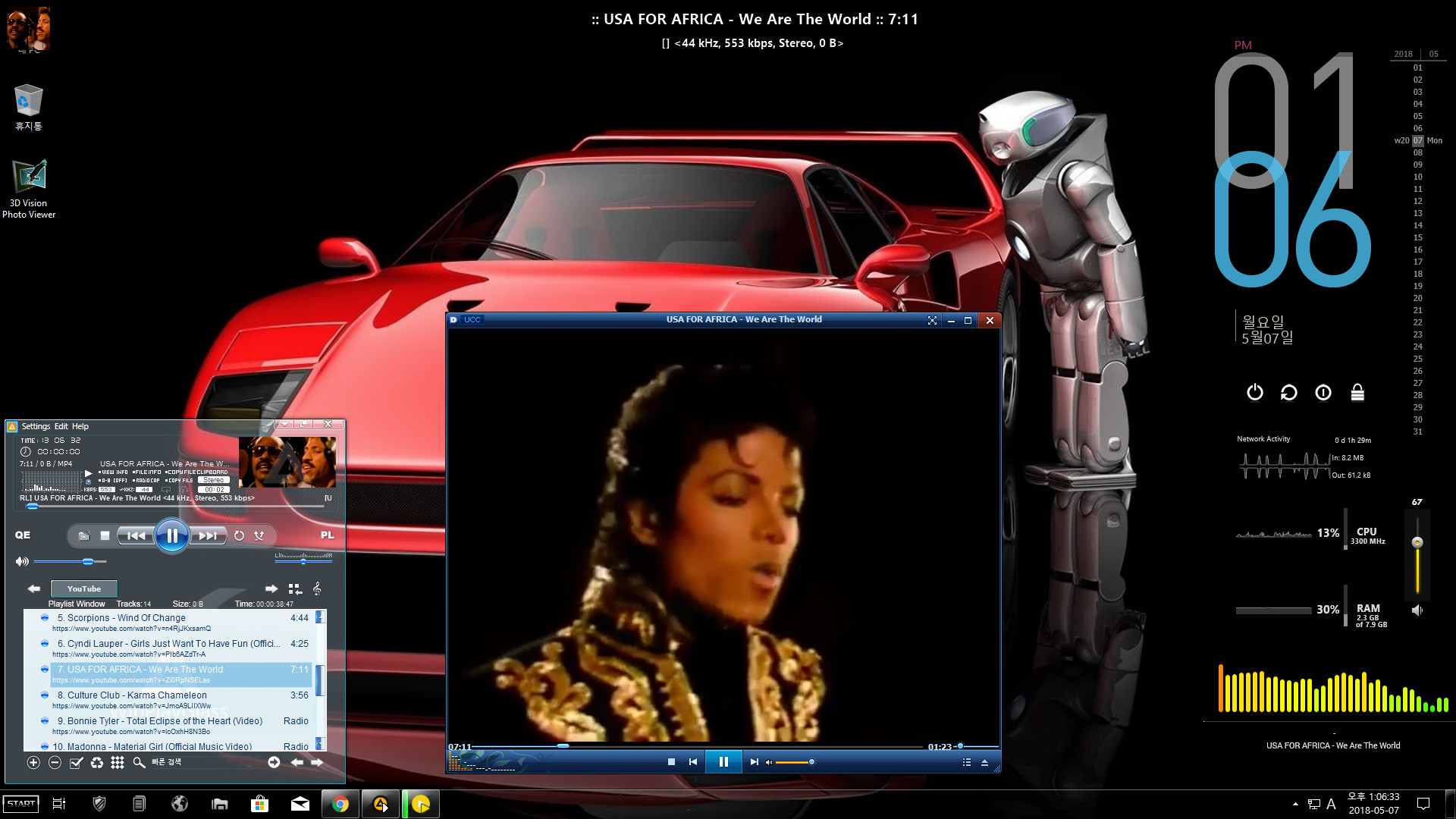This screenshot has width=1456, height=819.
Task: Click the playlist scrollbar thumb
Action: click(320, 680)
